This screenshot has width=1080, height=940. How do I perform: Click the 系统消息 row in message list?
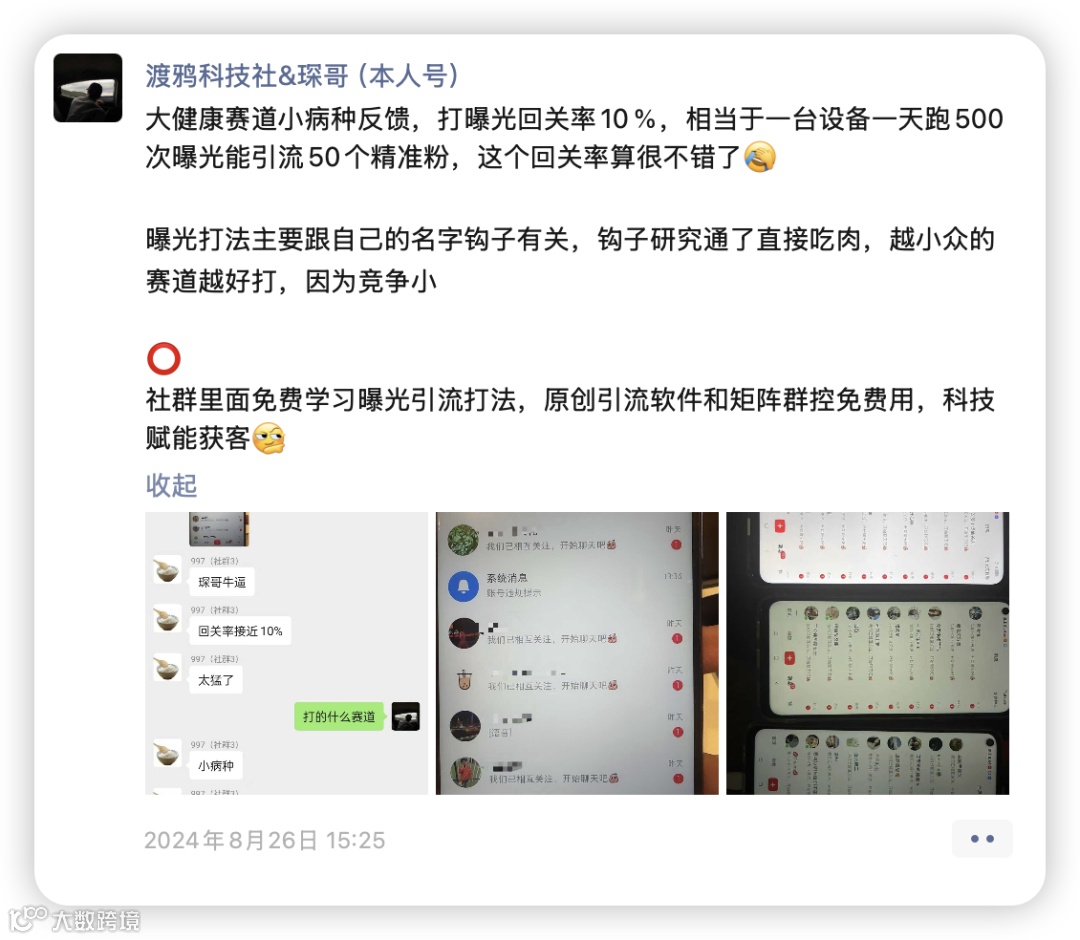tap(567, 586)
